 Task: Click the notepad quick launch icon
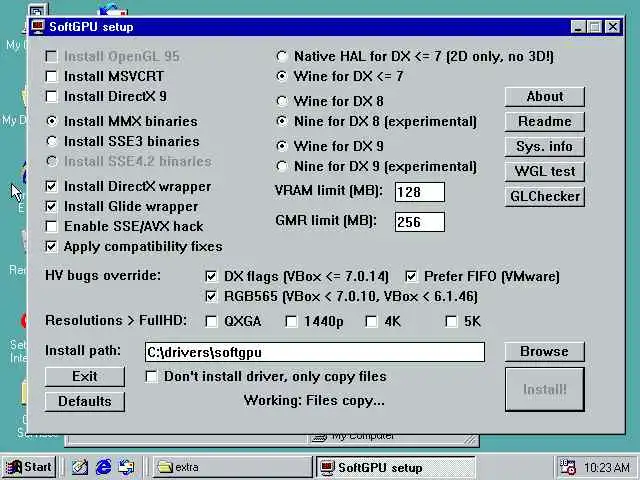(80, 467)
